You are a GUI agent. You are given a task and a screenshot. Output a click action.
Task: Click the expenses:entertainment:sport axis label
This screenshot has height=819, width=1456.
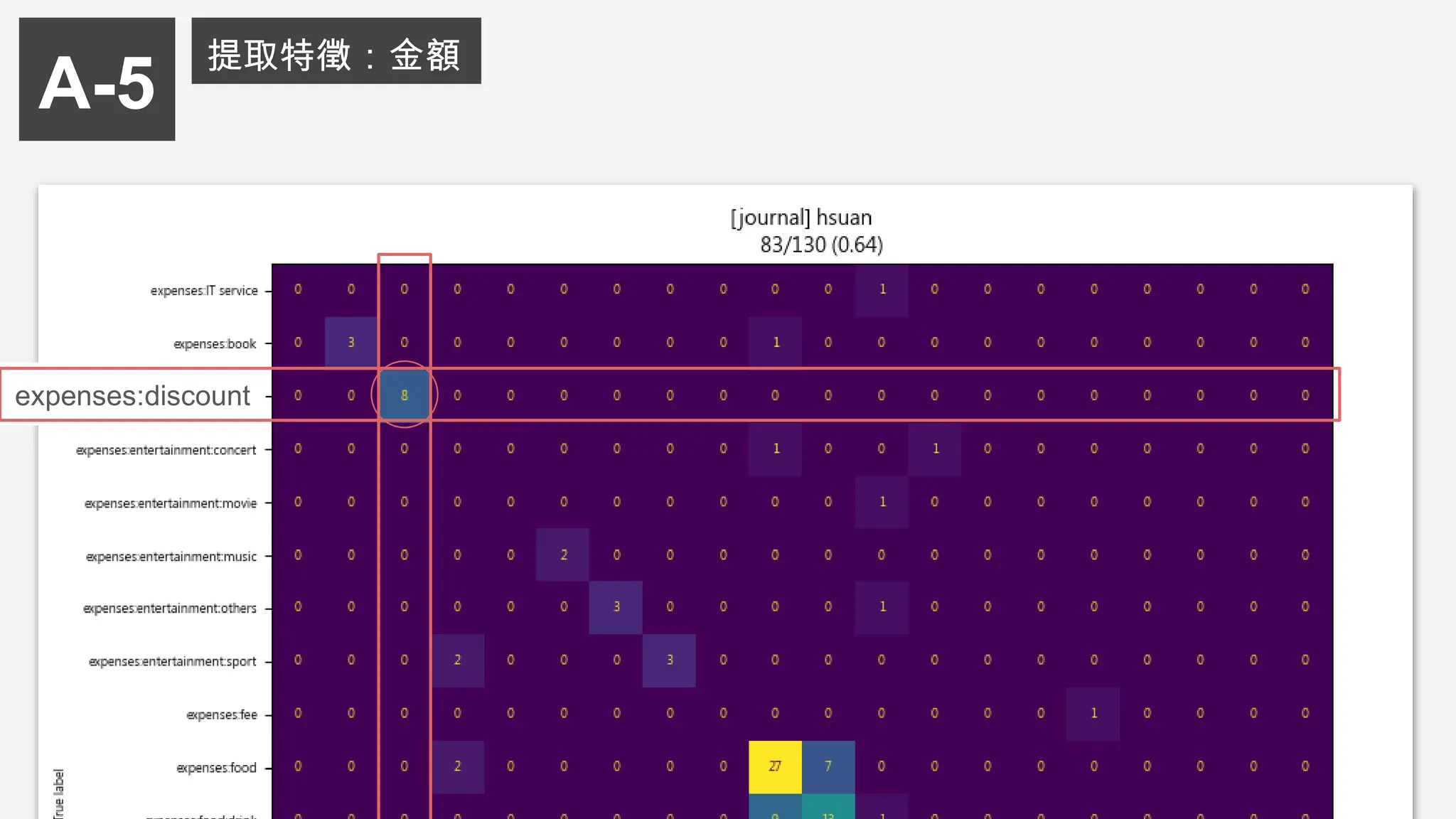(172, 662)
